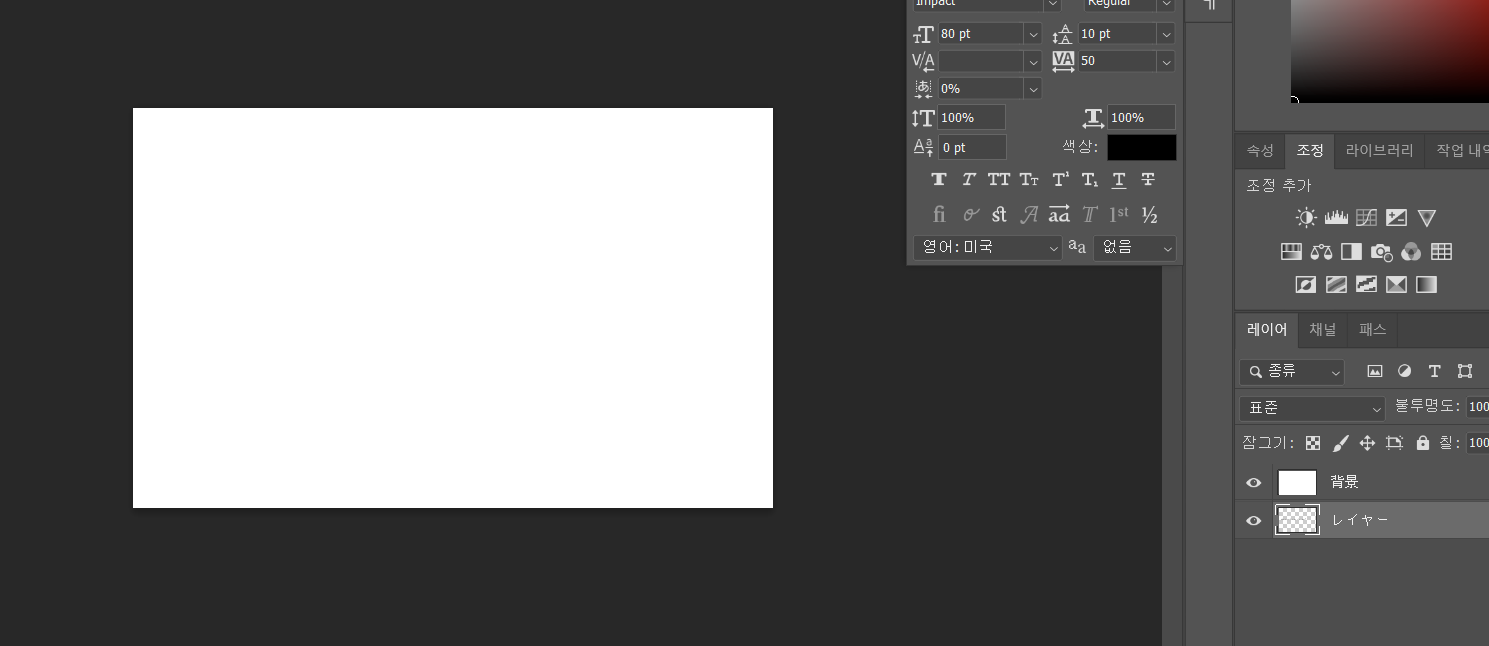Hide the レイヤー layer

tap(1254, 521)
